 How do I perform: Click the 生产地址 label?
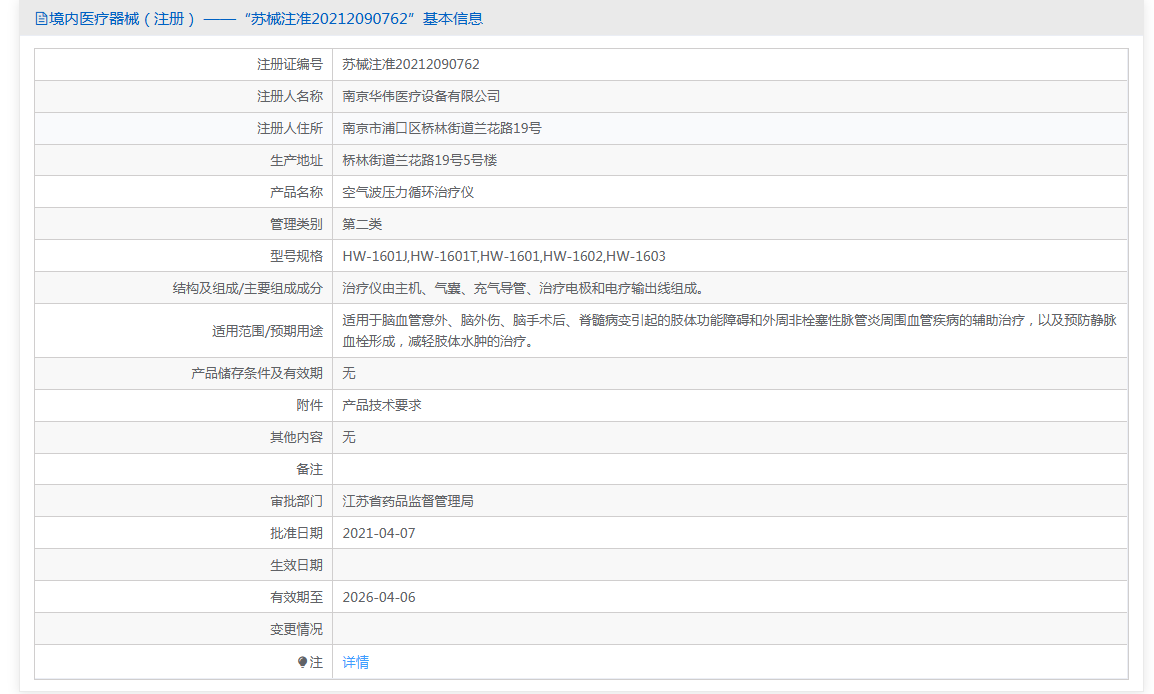pyautogui.click(x=296, y=160)
